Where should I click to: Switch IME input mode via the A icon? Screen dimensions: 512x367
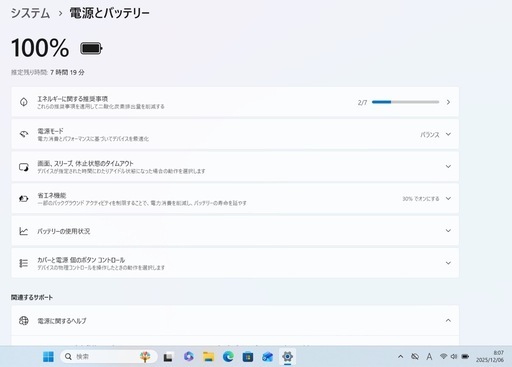coord(429,357)
